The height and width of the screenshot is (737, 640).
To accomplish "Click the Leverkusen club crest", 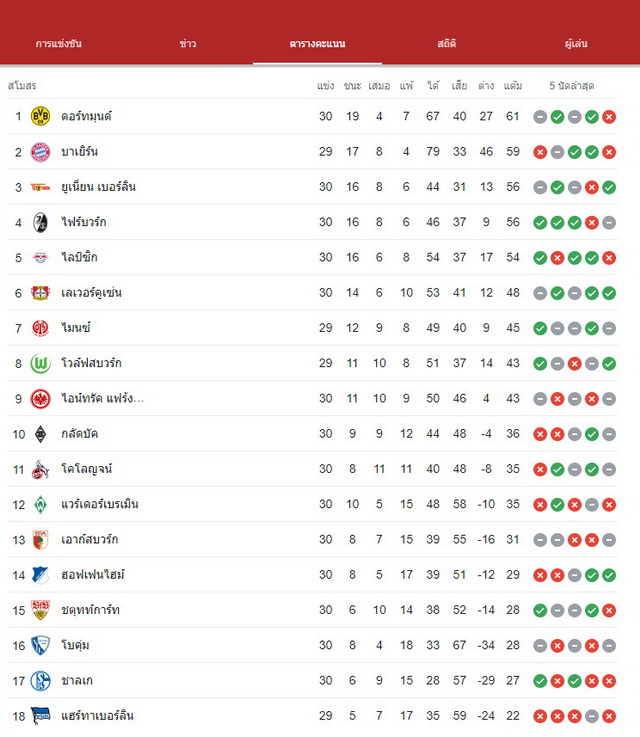I will (40, 293).
